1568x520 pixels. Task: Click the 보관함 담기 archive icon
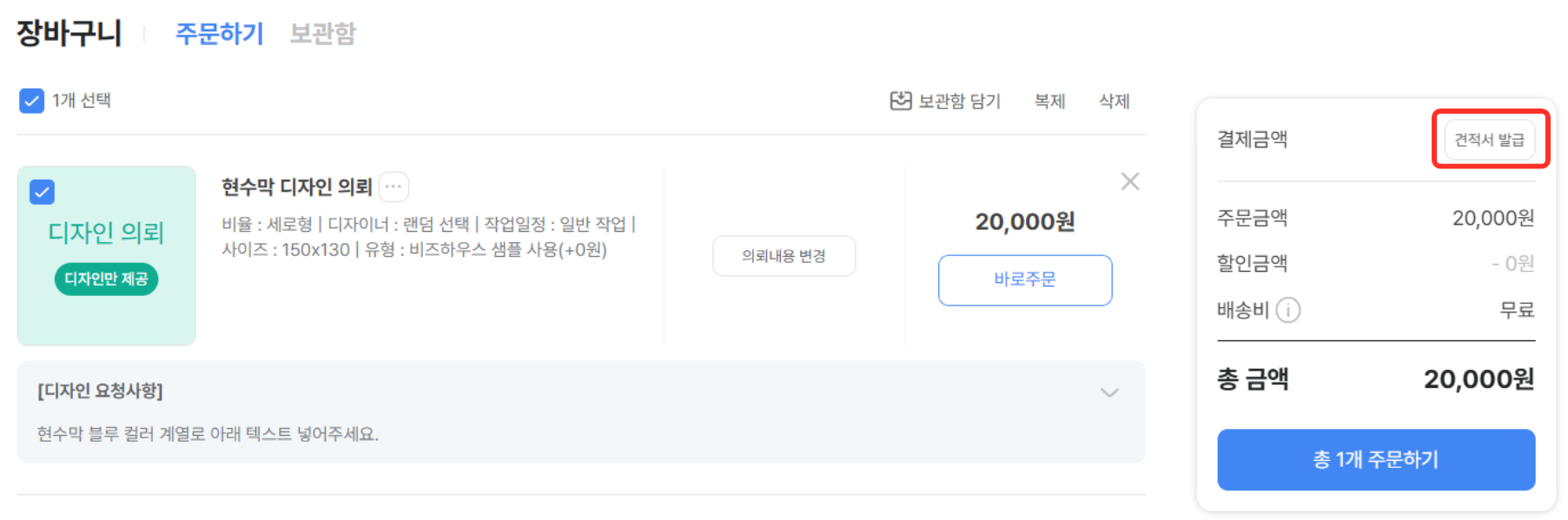pyautogui.click(x=901, y=101)
